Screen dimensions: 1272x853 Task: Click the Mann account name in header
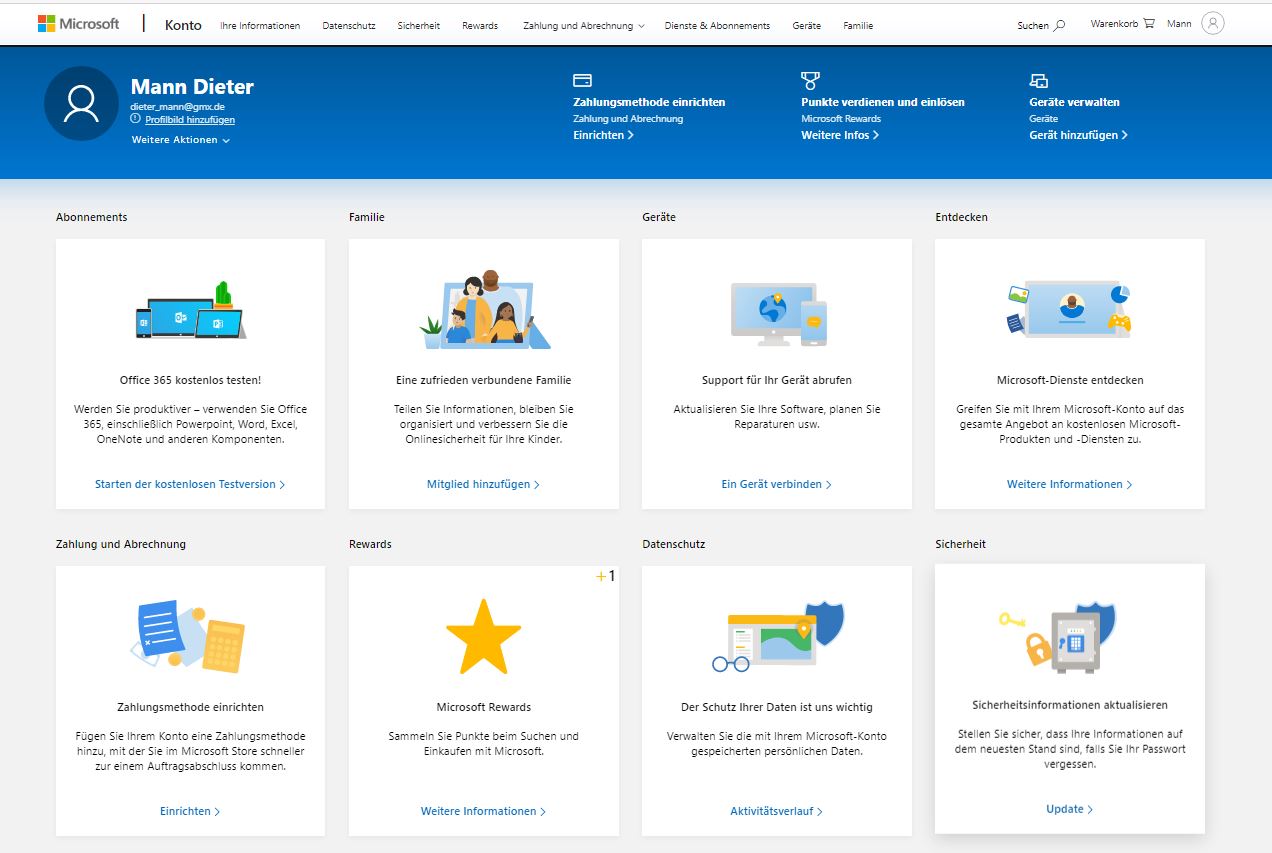click(x=1179, y=23)
